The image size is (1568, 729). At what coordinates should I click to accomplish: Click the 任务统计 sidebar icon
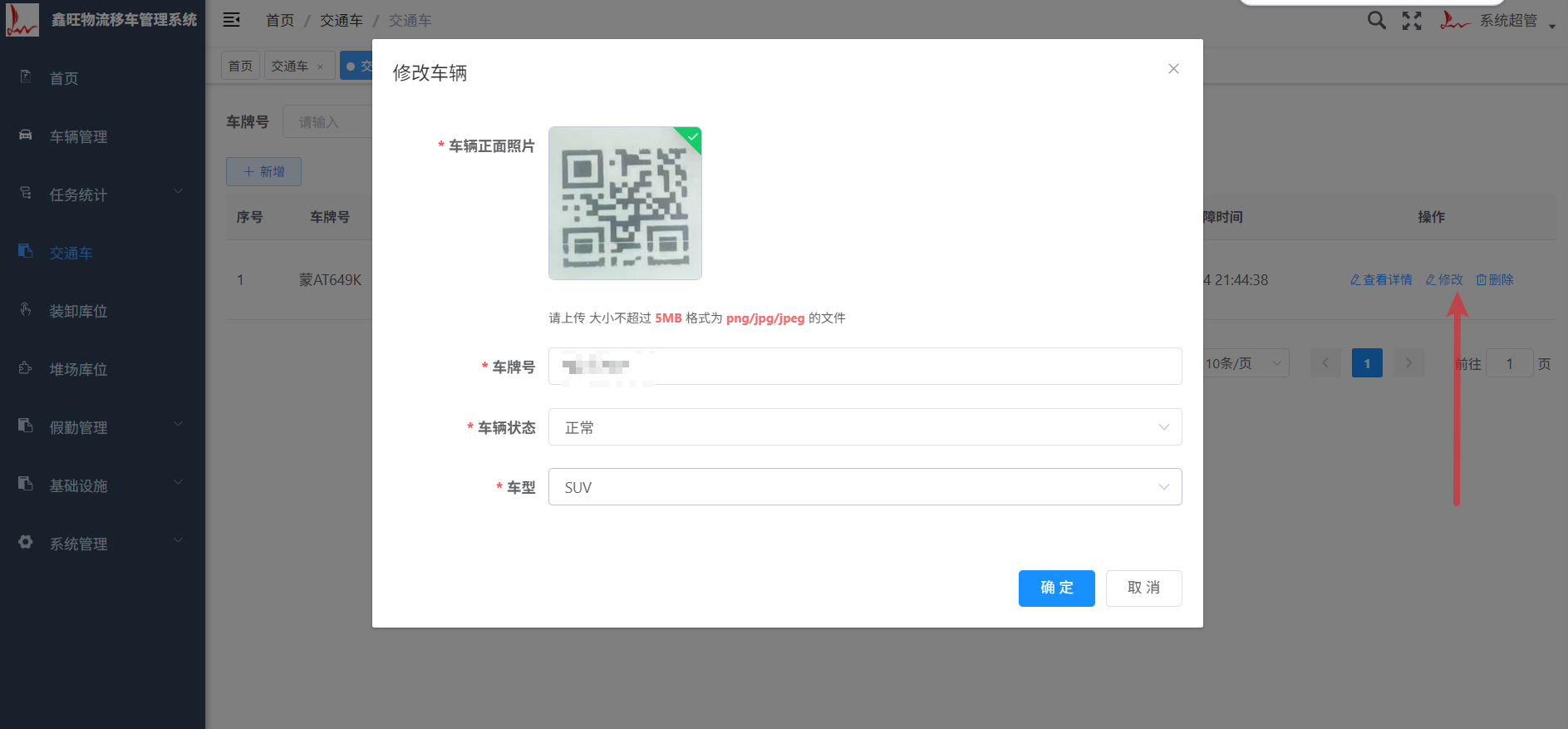click(x=26, y=193)
